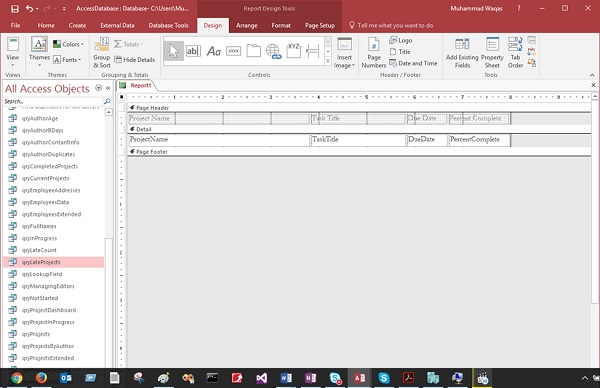This screenshot has width=600, height=388.
Task: Click the report selector square at ruler corner
Action: 122,97
